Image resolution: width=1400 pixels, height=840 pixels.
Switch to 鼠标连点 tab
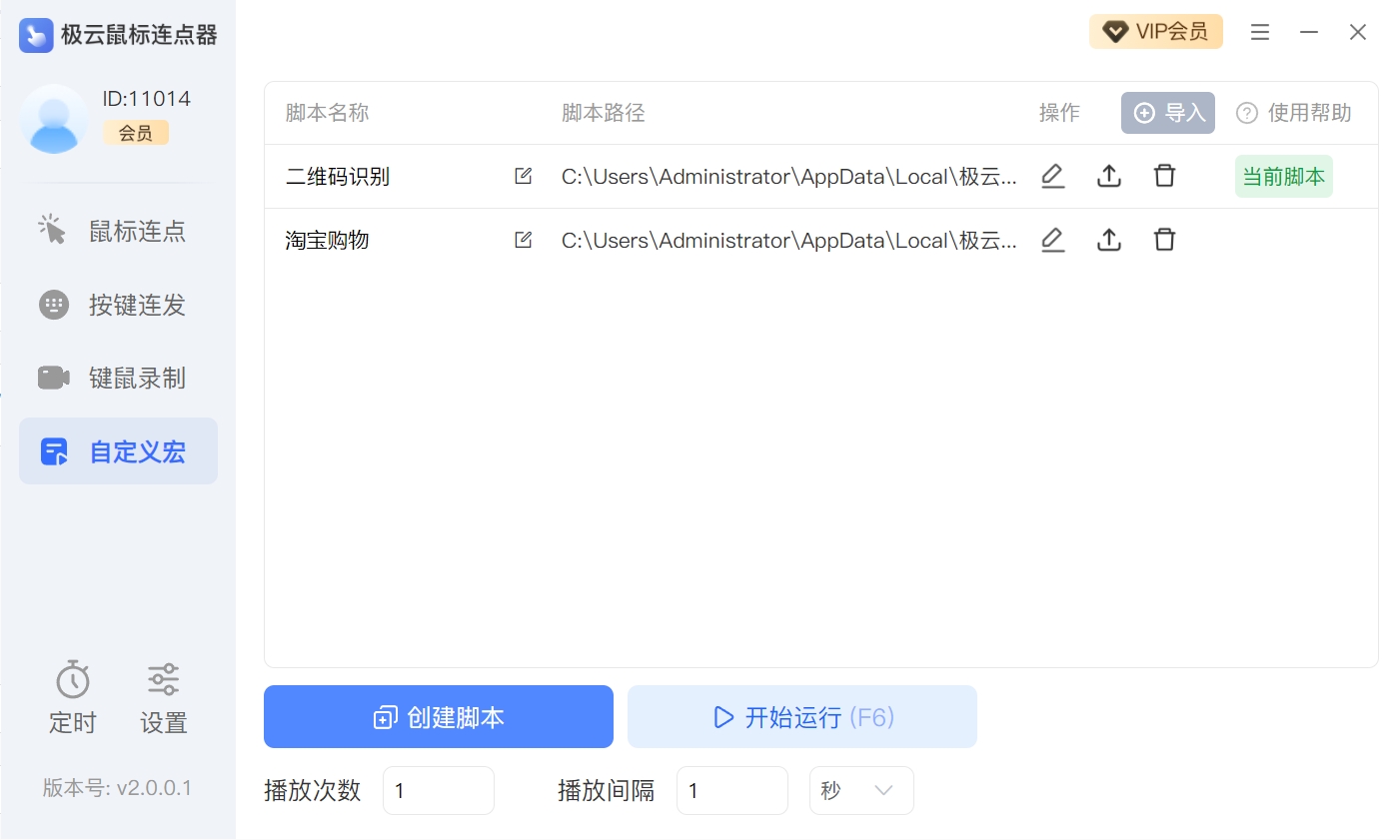point(118,231)
